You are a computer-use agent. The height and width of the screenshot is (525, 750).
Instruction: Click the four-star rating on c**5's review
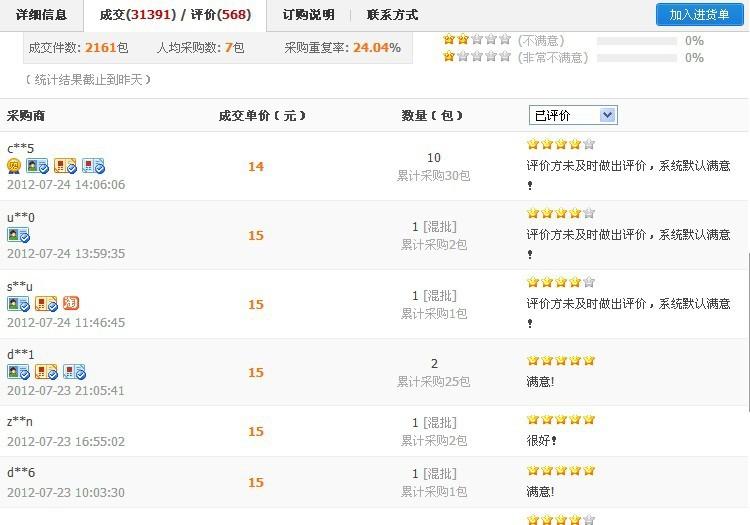click(560, 144)
